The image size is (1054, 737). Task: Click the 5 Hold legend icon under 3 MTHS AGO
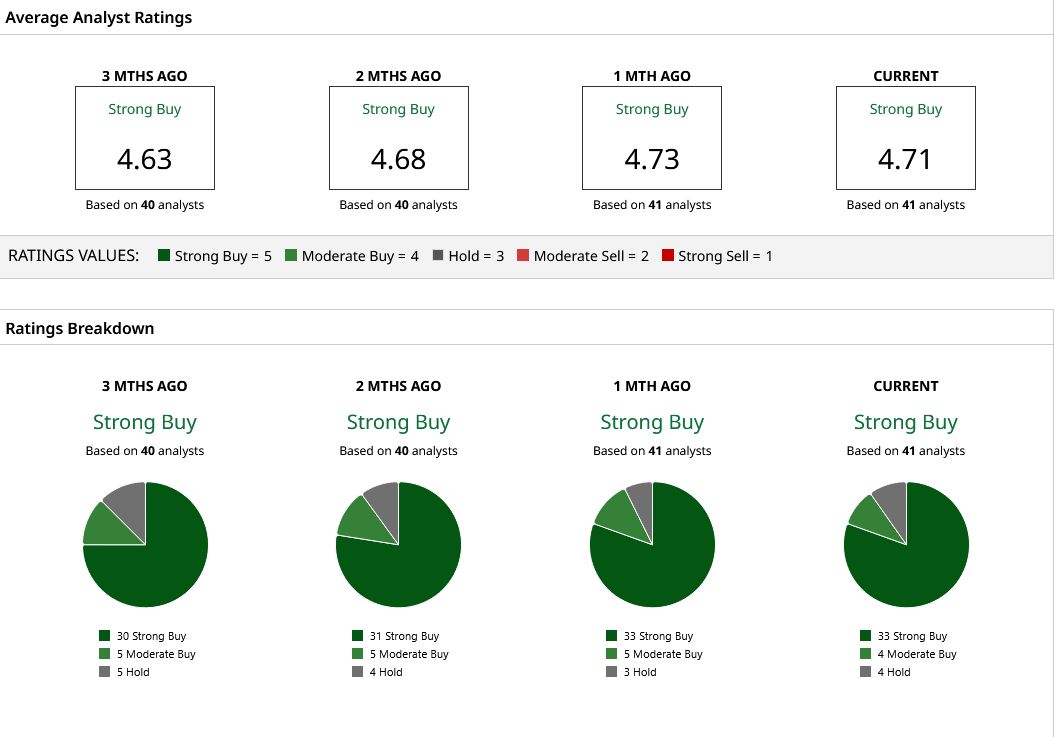(x=104, y=672)
